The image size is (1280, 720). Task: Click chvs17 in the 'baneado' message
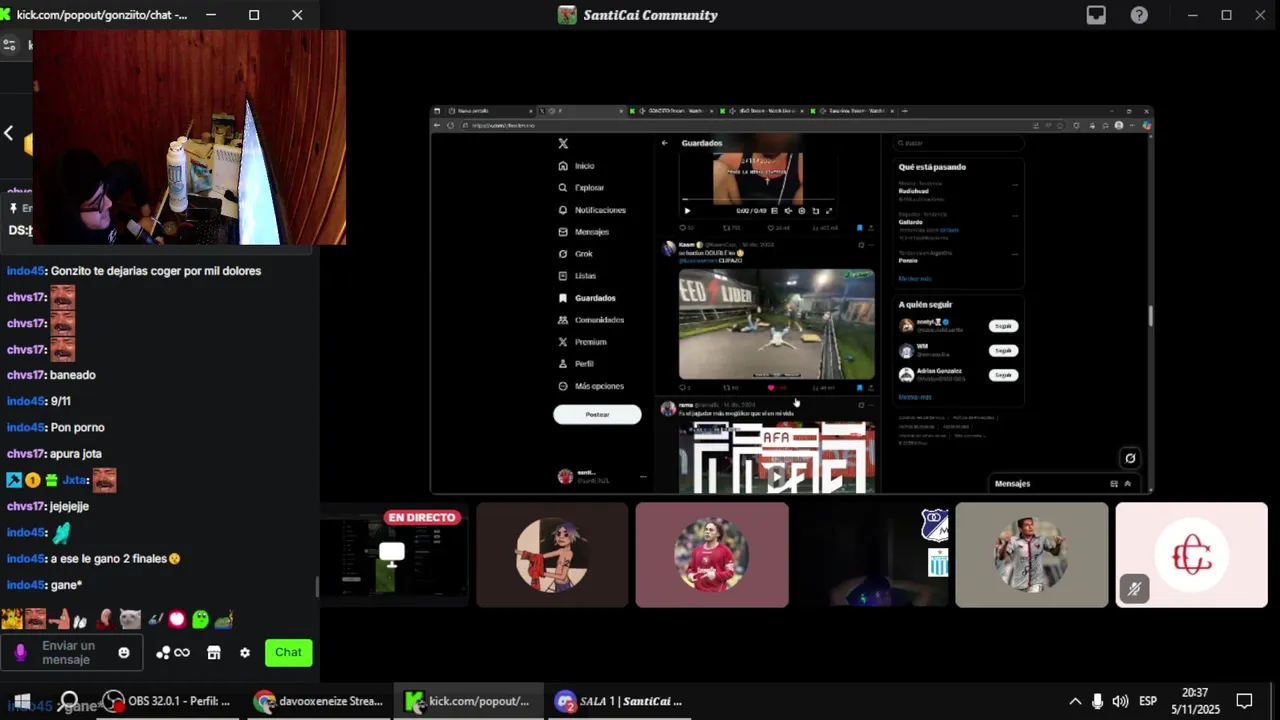[26, 375]
